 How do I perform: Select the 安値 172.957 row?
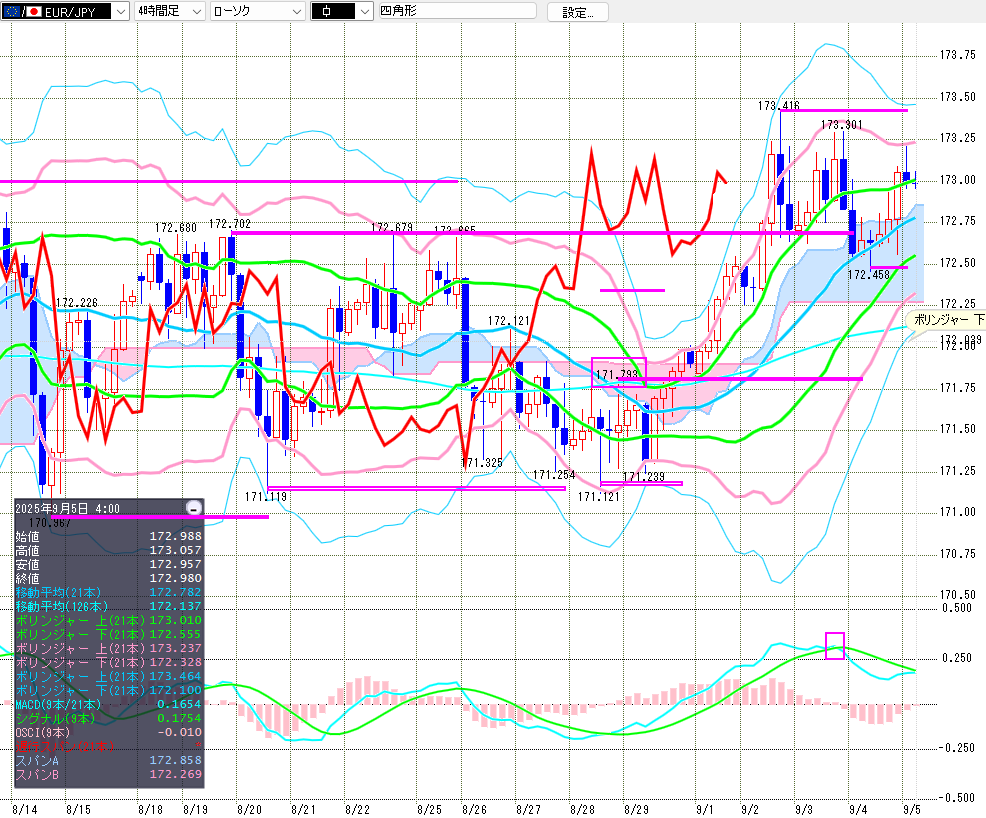[x=109, y=564]
